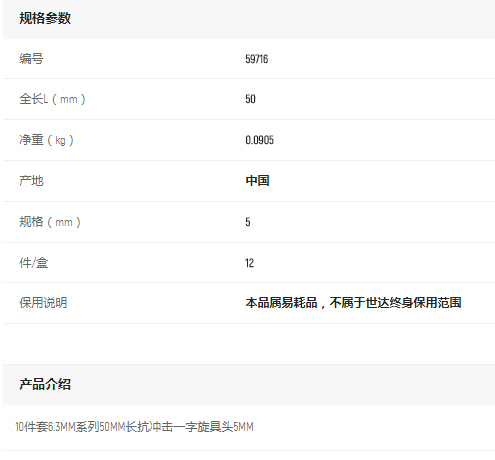Click the product description 10件套6.3MM系列 text
The height and width of the screenshot is (460, 495).
(57, 427)
